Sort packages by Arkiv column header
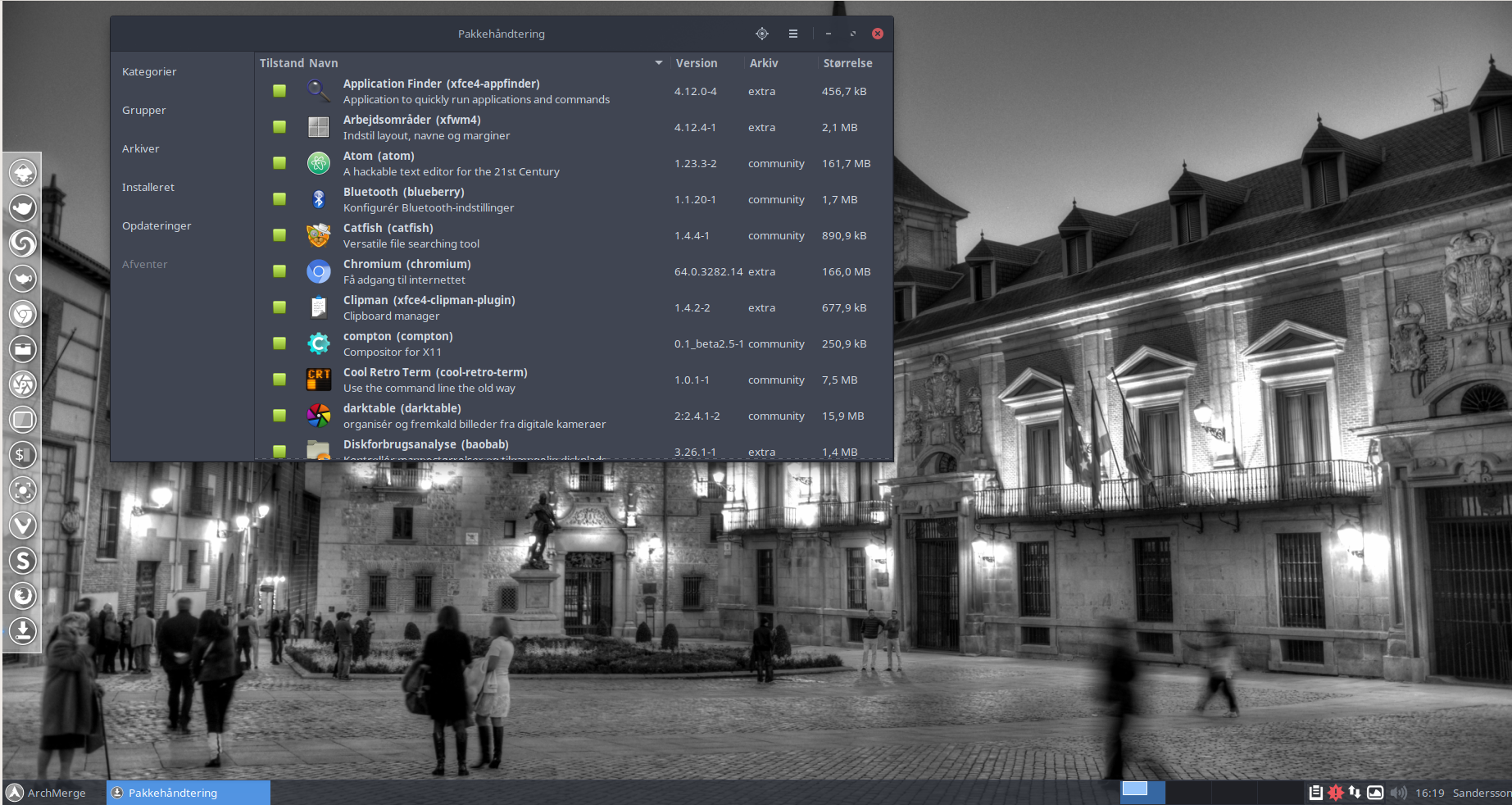 (x=764, y=63)
